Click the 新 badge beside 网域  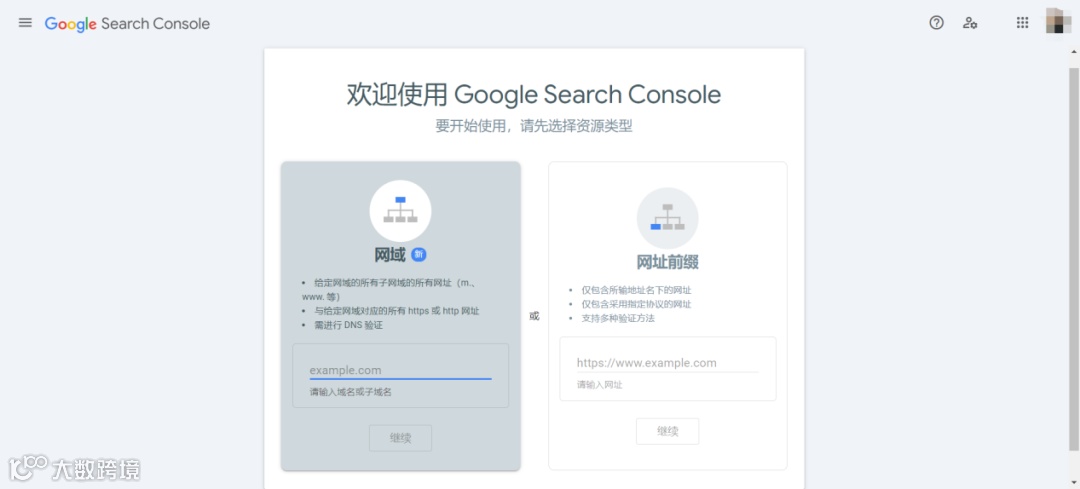click(x=419, y=255)
